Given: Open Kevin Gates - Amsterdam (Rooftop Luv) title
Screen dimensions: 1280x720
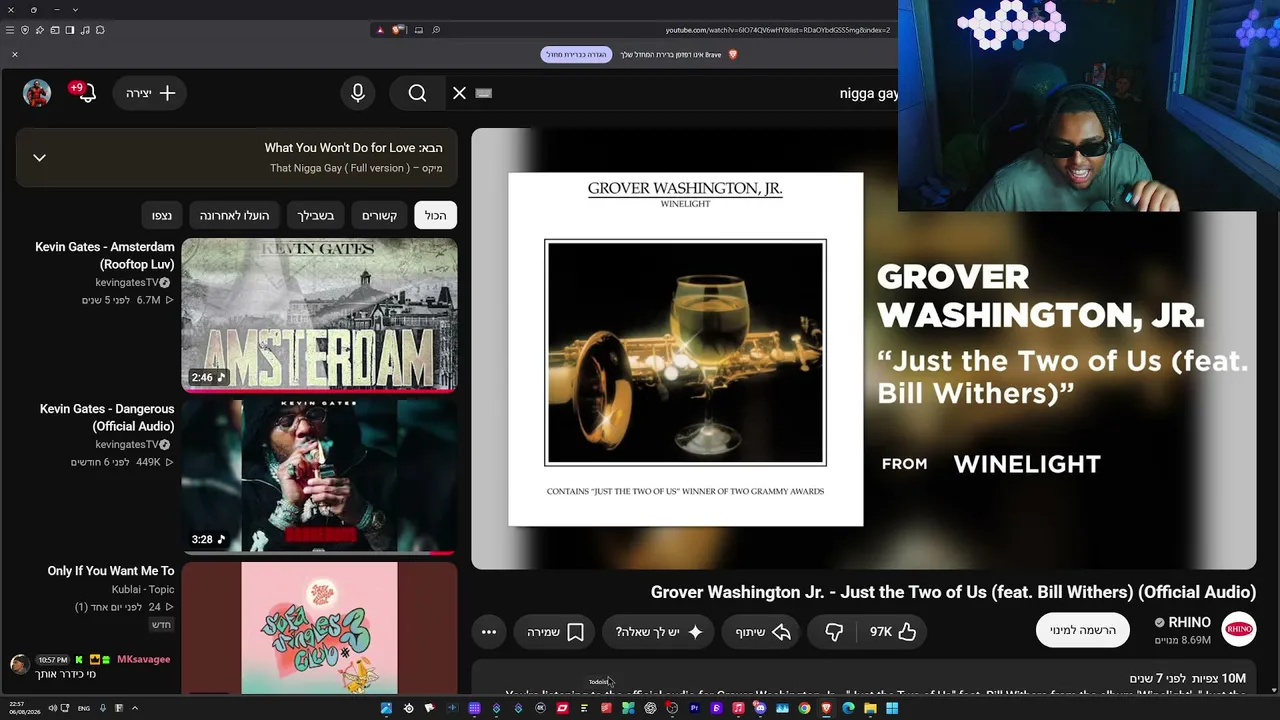Looking at the screenshot, I should pyautogui.click(x=105, y=255).
